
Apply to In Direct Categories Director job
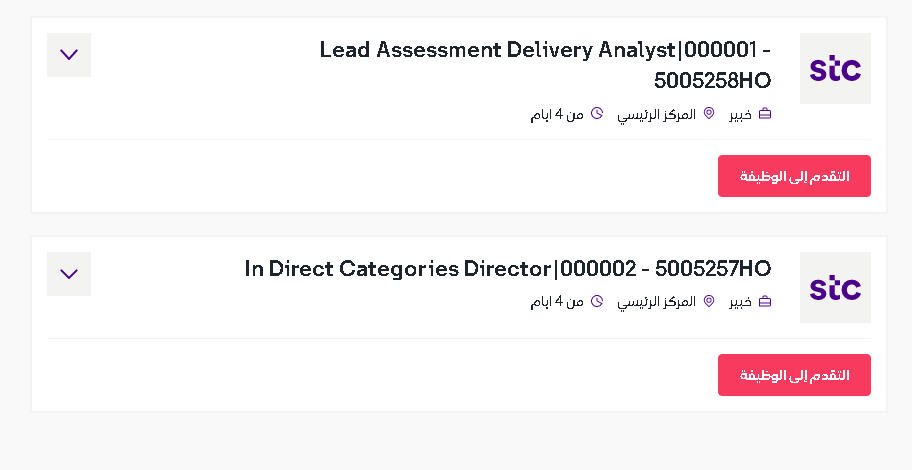click(x=794, y=375)
